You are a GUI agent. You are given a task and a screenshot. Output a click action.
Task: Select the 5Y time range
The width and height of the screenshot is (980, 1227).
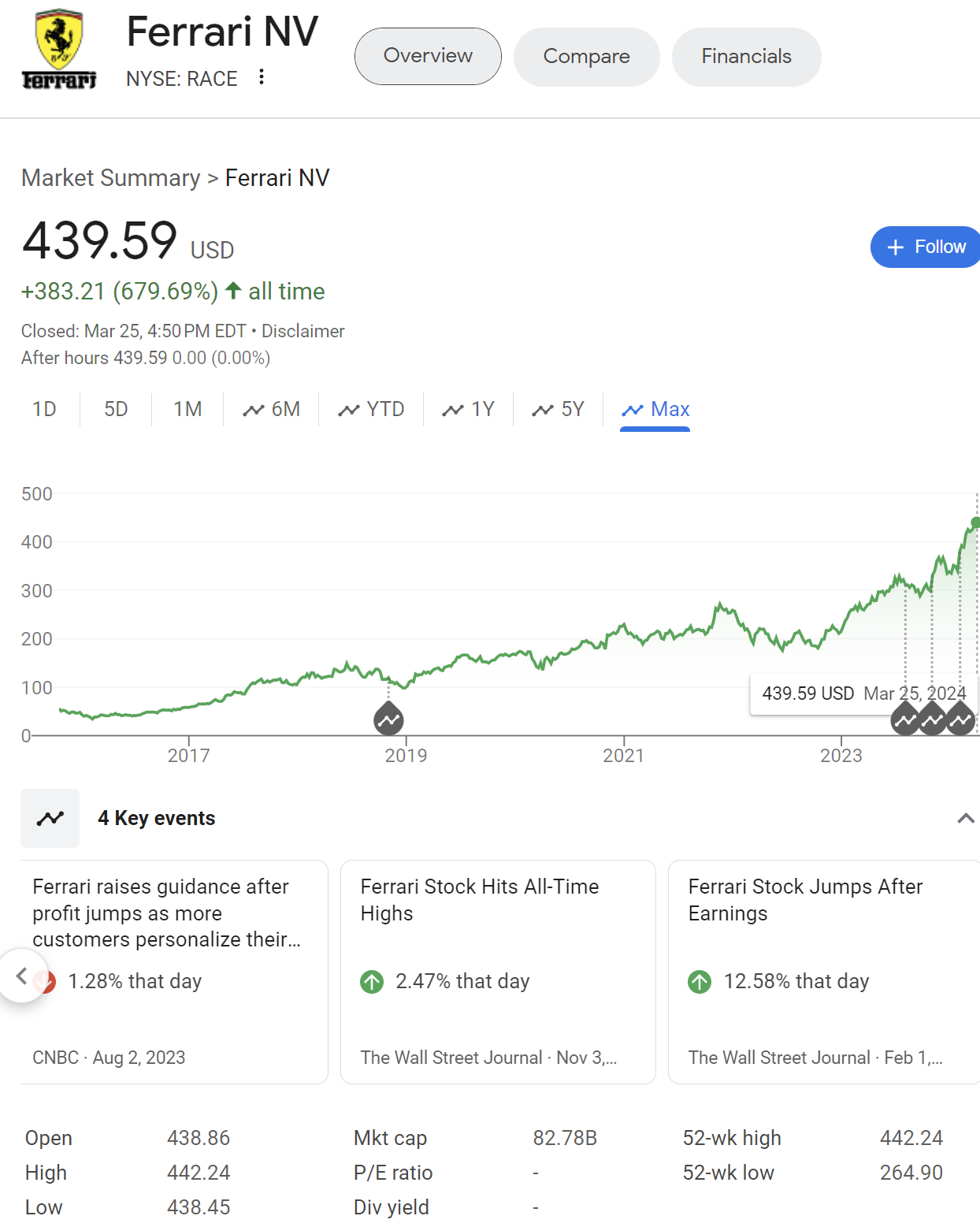pos(559,409)
